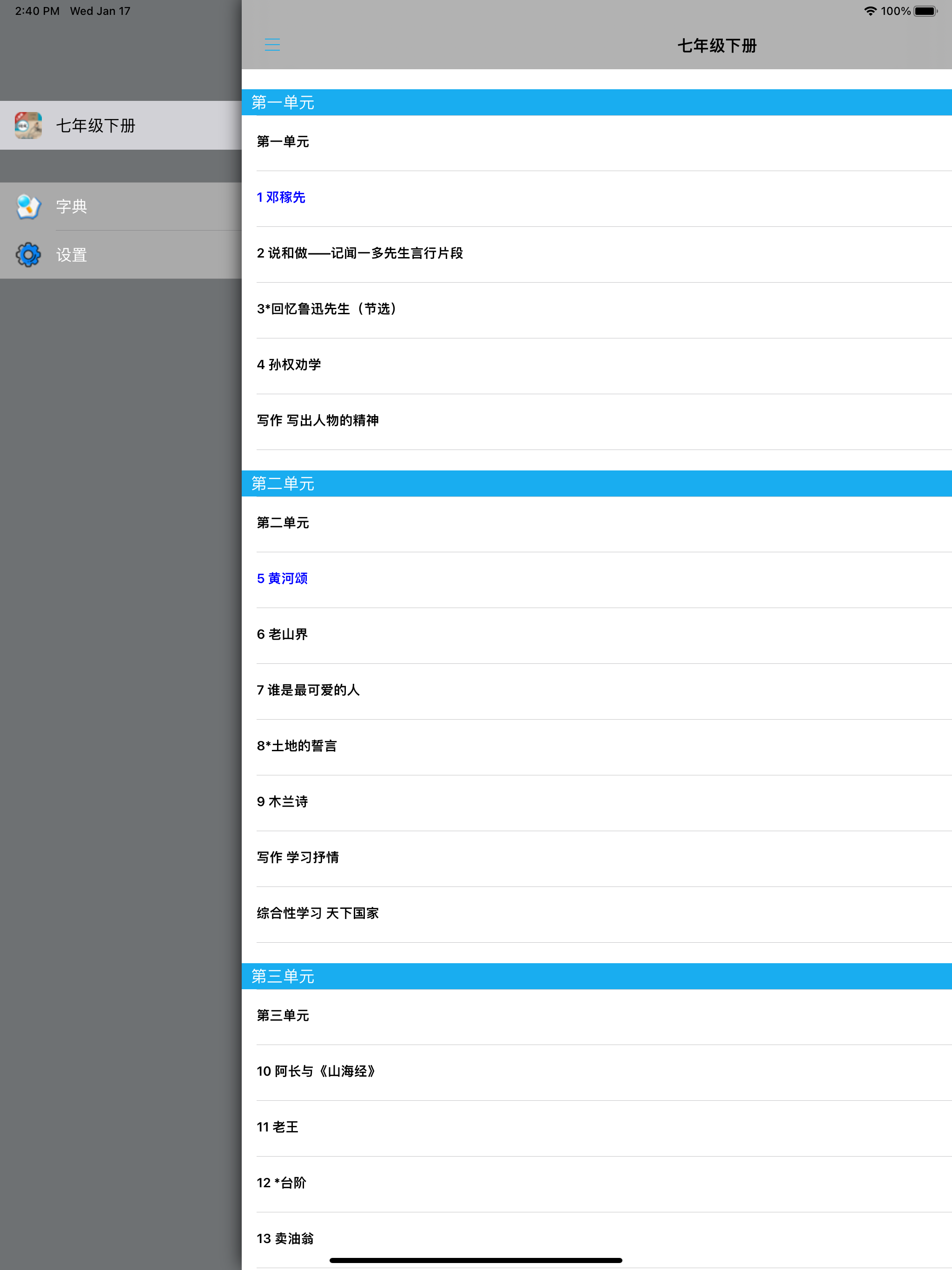Open lesson 5 黄河颂
This screenshot has width=952, height=1270.
pos(596,579)
